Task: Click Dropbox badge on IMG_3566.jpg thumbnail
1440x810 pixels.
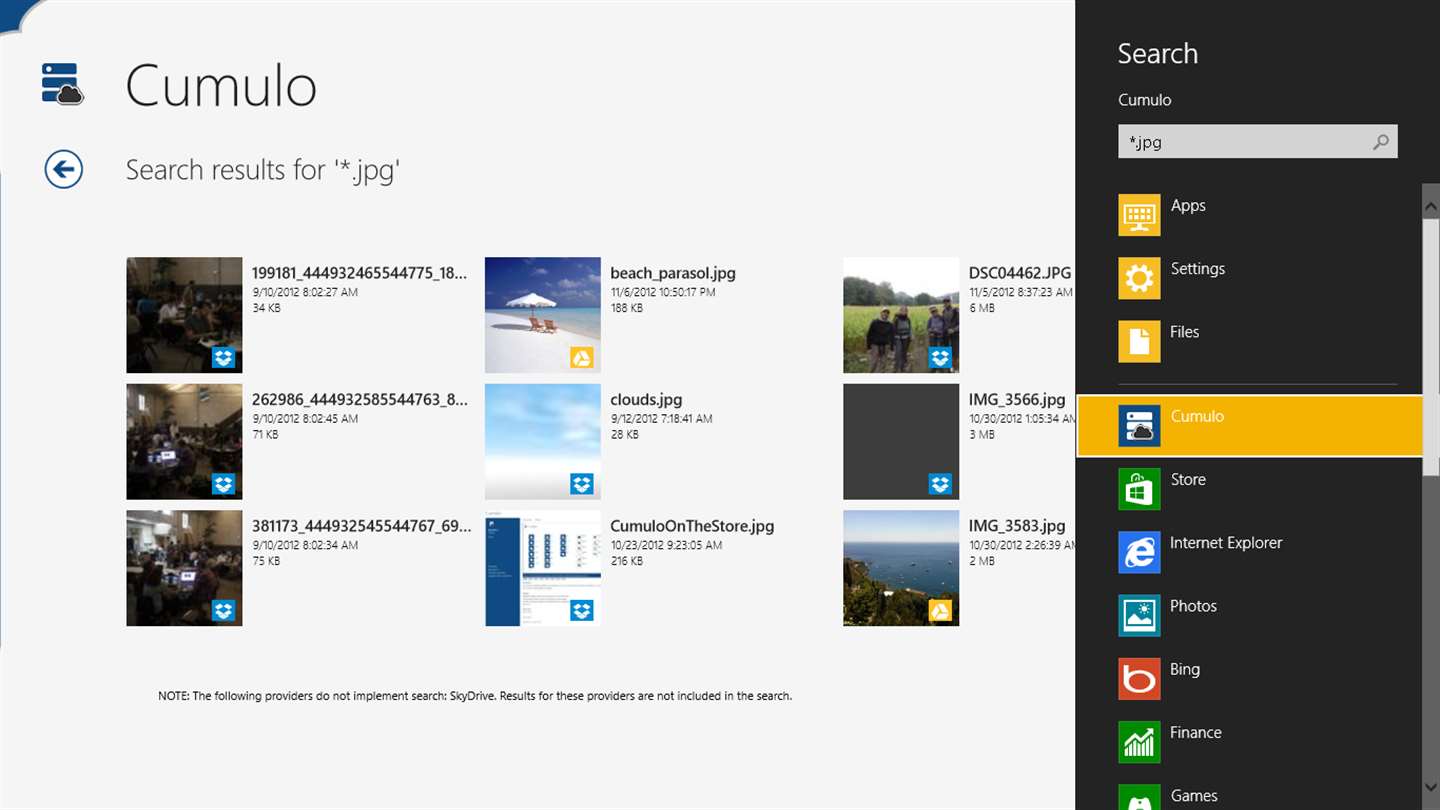Action: (940, 484)
